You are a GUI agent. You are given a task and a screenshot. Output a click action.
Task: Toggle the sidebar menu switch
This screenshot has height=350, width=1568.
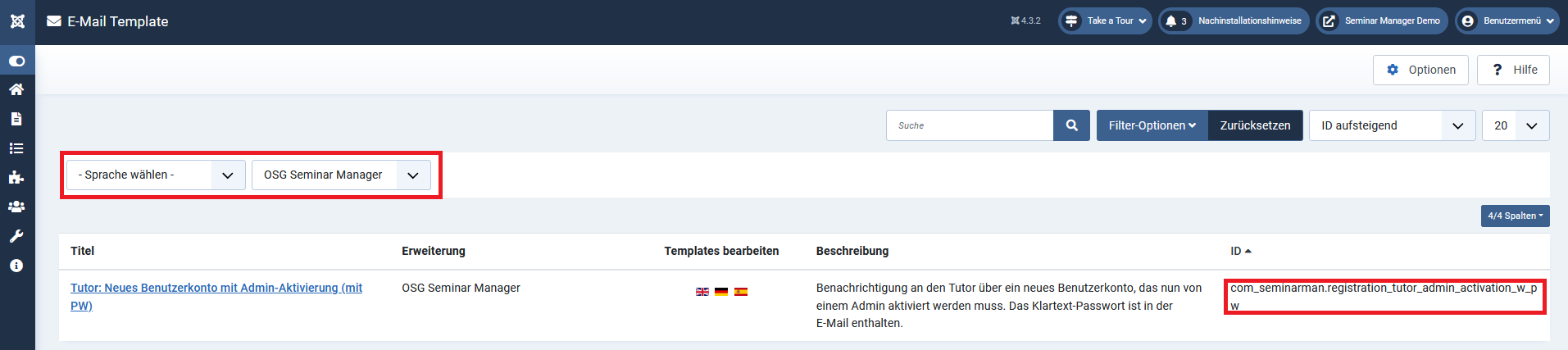click(17, 61)
